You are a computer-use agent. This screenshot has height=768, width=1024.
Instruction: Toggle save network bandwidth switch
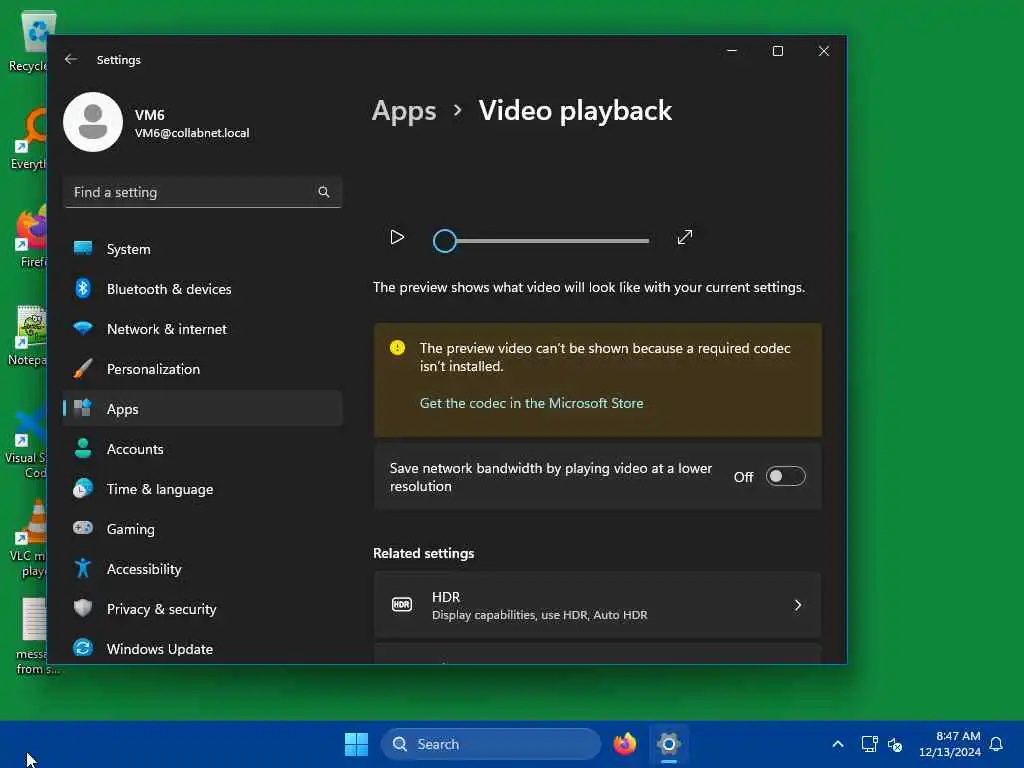(x=785, y=477)
